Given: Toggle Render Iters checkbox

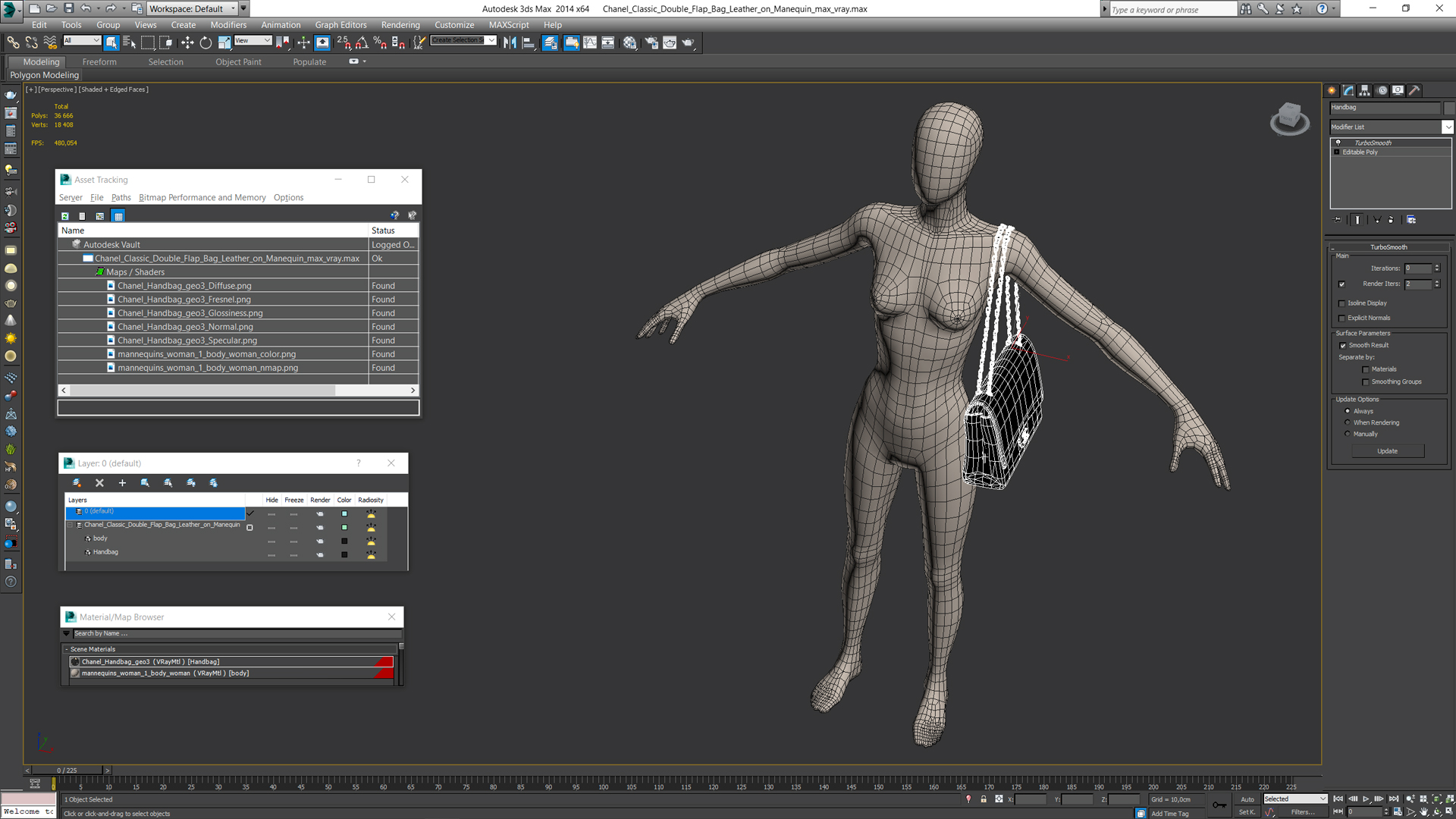Looking at the screenshot, I should [1341, 284].
